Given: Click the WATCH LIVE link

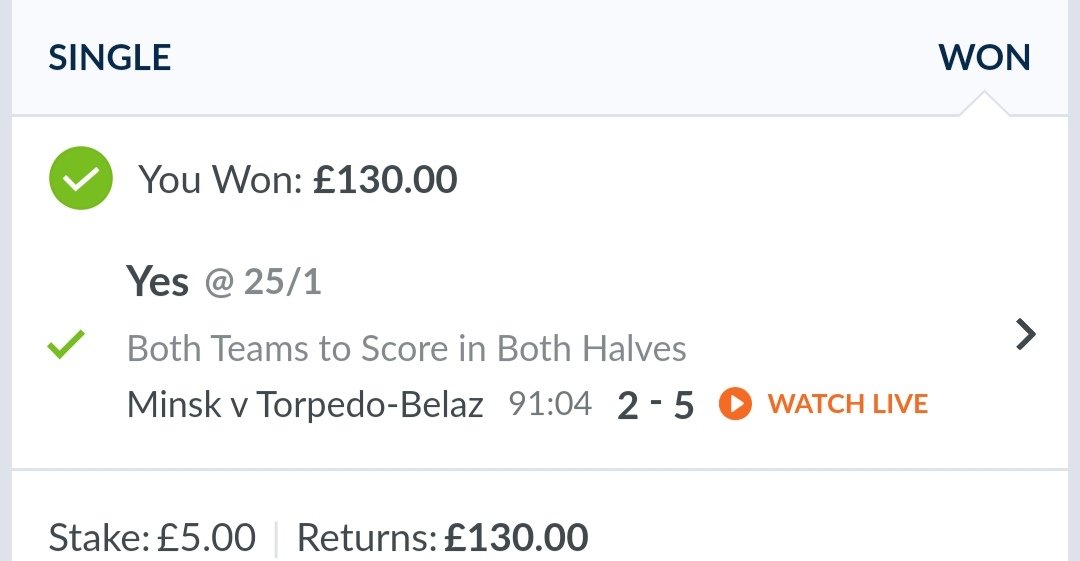Looking at the screenshot, I should pyautogui.click(x=848, y=404).
